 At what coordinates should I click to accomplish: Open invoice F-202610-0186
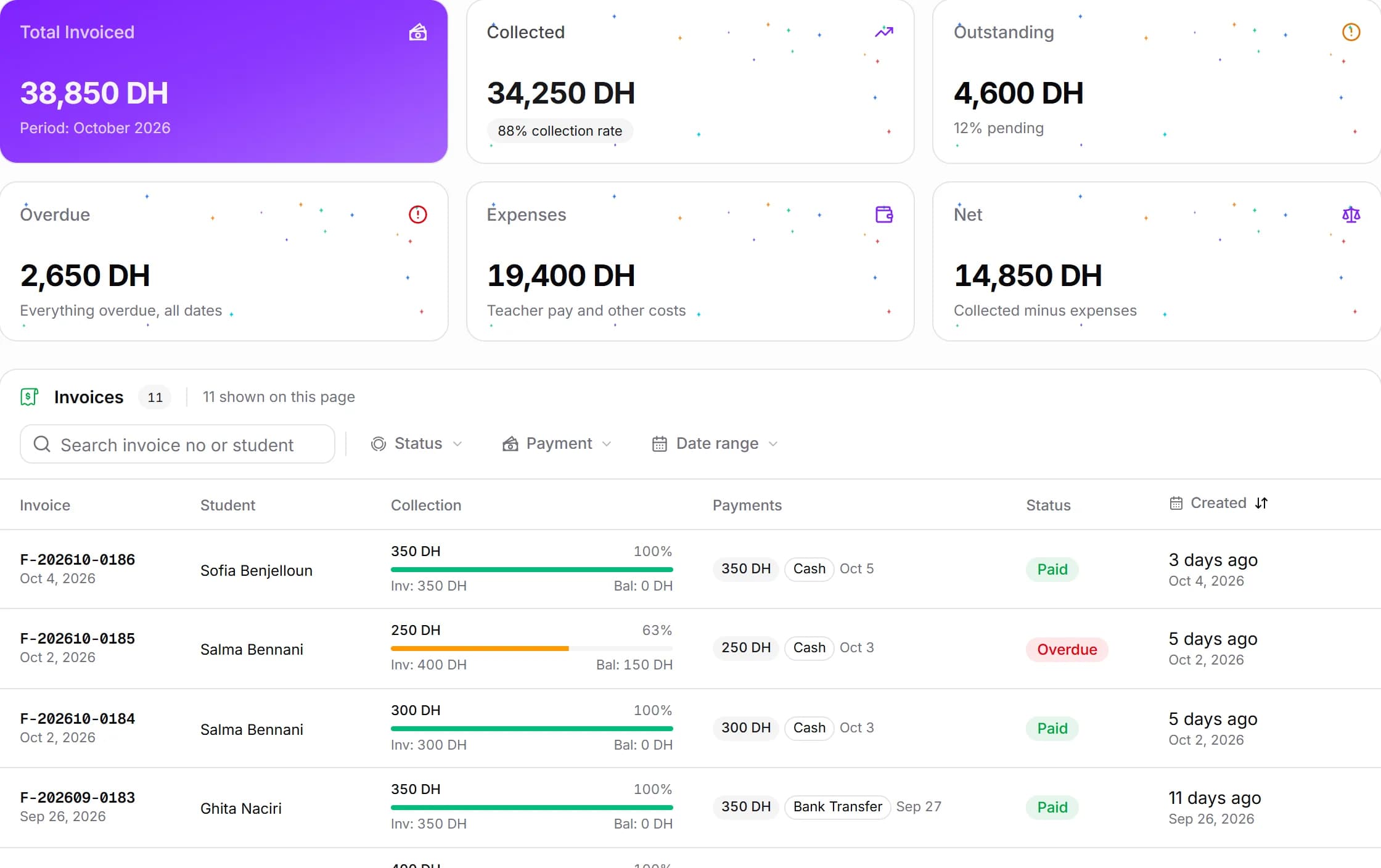click(x=78, y=560)
